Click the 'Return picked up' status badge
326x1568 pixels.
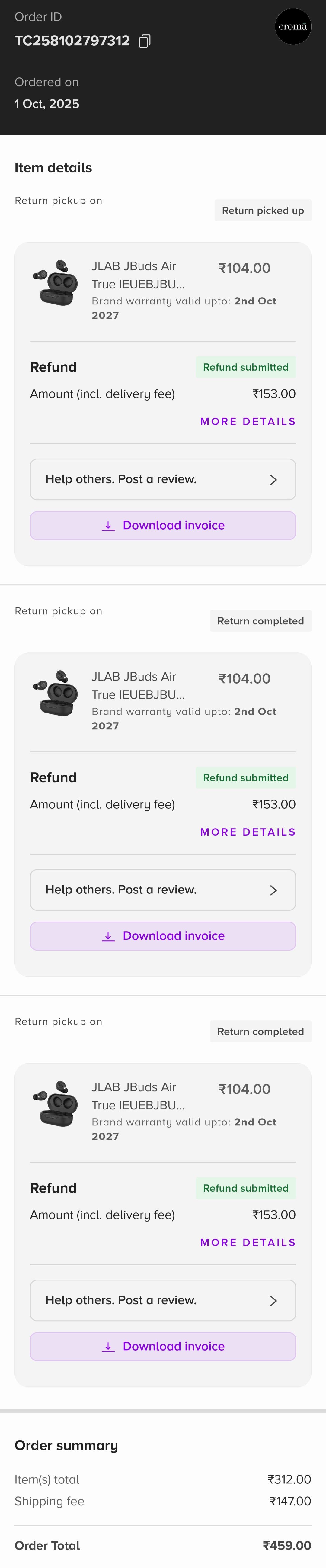click(263, 211)
